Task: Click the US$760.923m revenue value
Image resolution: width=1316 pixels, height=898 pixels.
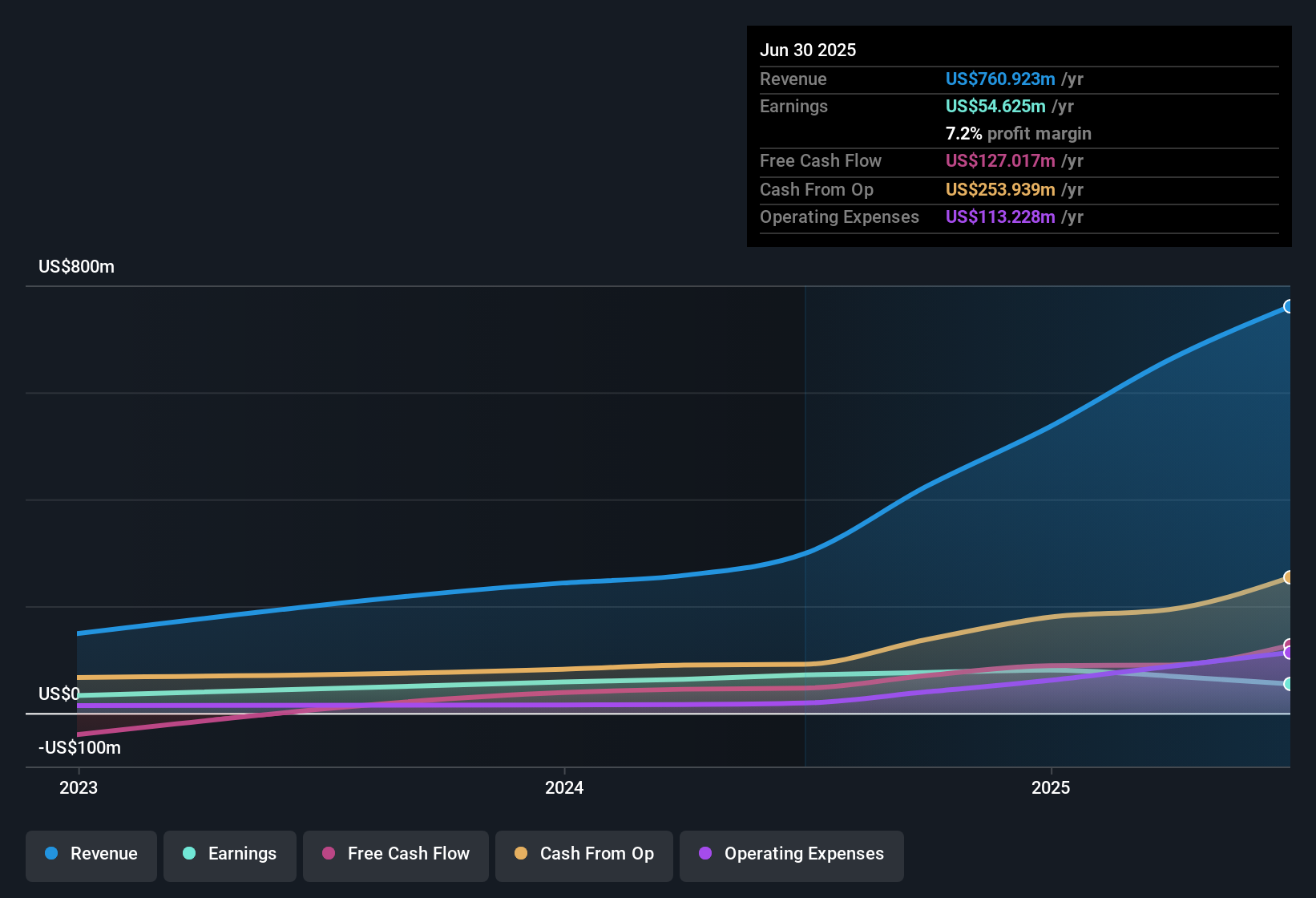Action: click(1000, 79)
